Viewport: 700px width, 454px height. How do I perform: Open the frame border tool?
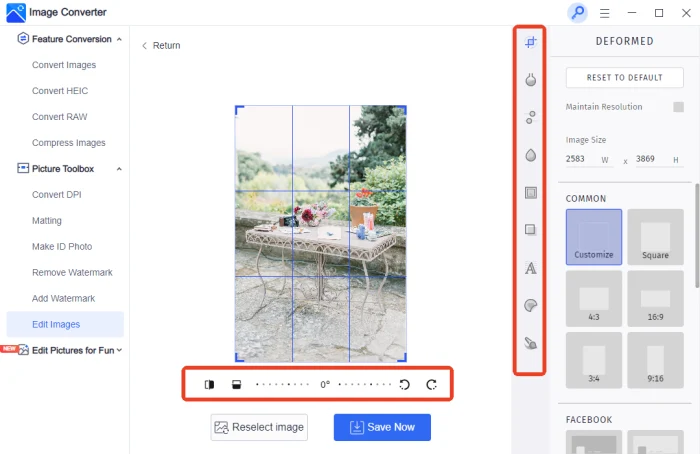coord(531,193)
